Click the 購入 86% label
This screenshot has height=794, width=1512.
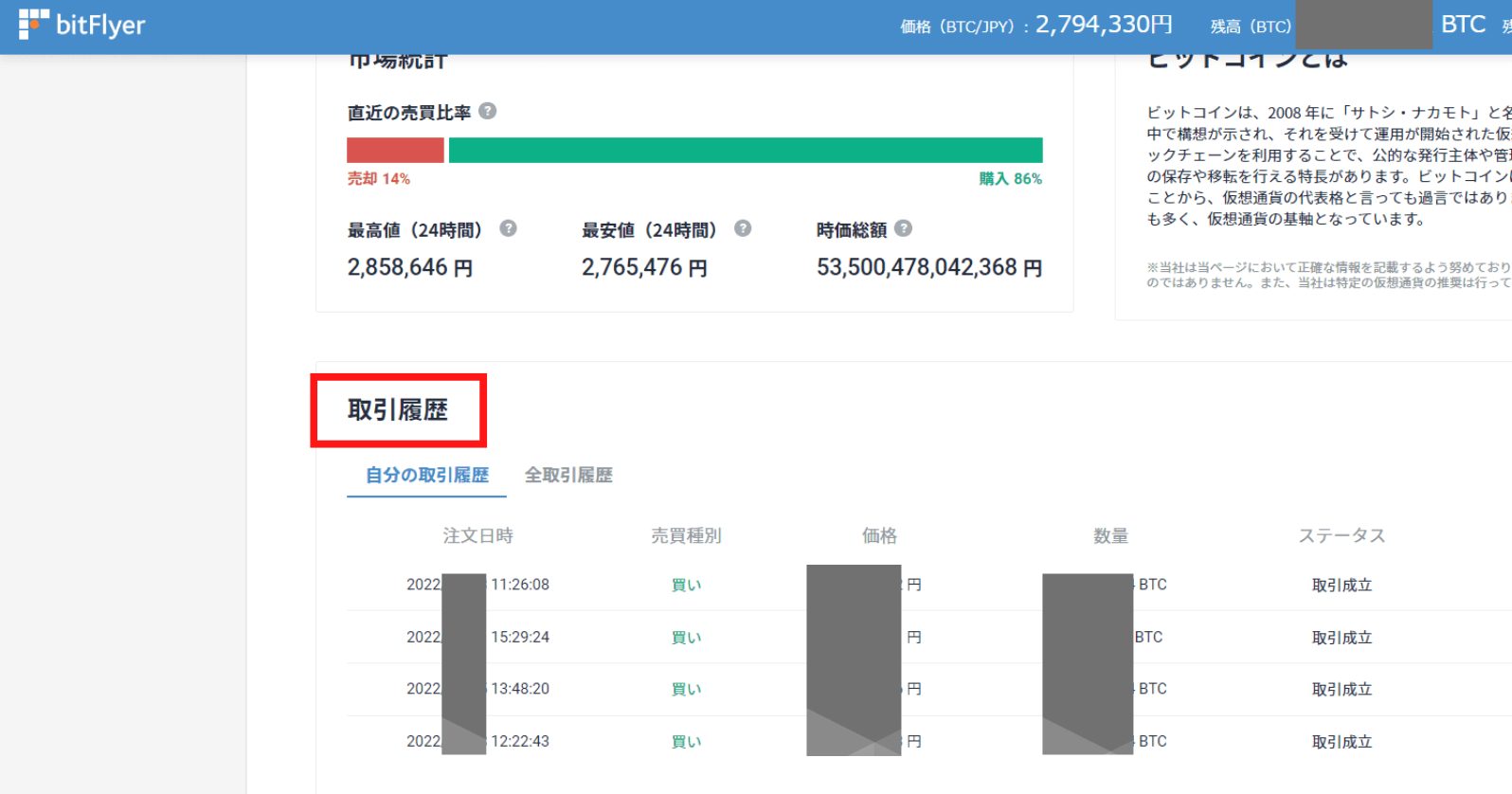tap(1011, 178)
